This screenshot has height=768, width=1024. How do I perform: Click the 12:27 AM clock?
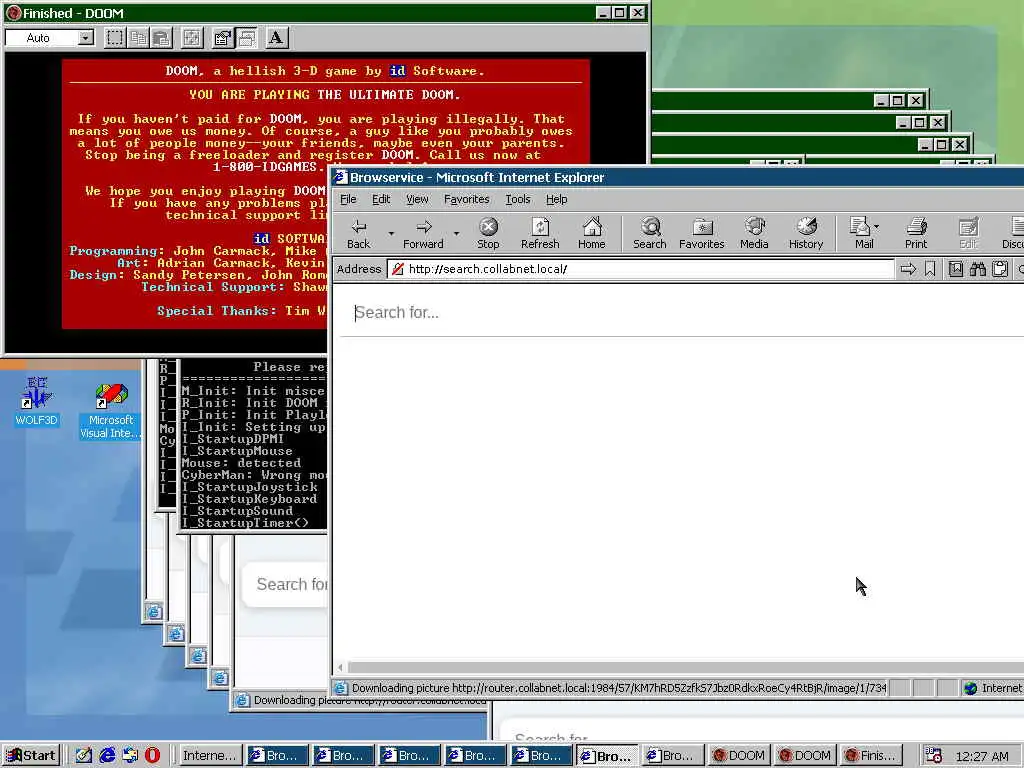982,756
